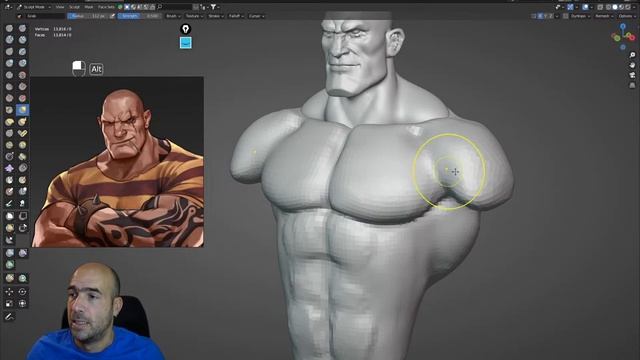The width and height of the screenshot is (640, 360).
Task: Click the funnel filter icon in header
Action: point(213,7)
